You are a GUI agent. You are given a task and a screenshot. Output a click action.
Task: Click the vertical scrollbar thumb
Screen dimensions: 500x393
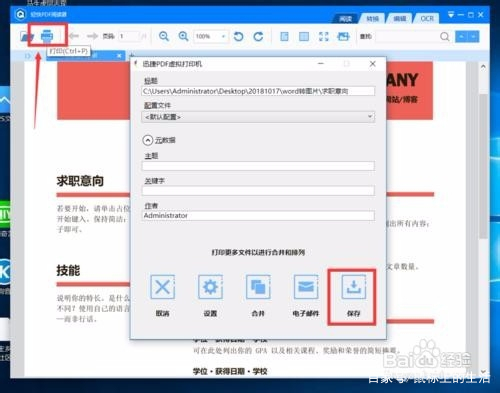[x=483, y=166]
